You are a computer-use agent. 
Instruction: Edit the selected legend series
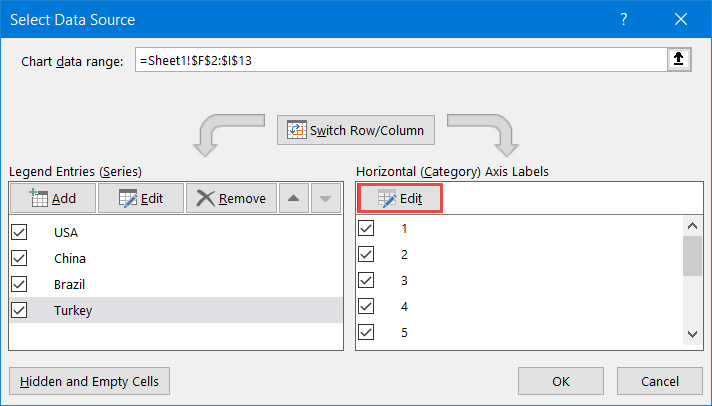point(140,198)
